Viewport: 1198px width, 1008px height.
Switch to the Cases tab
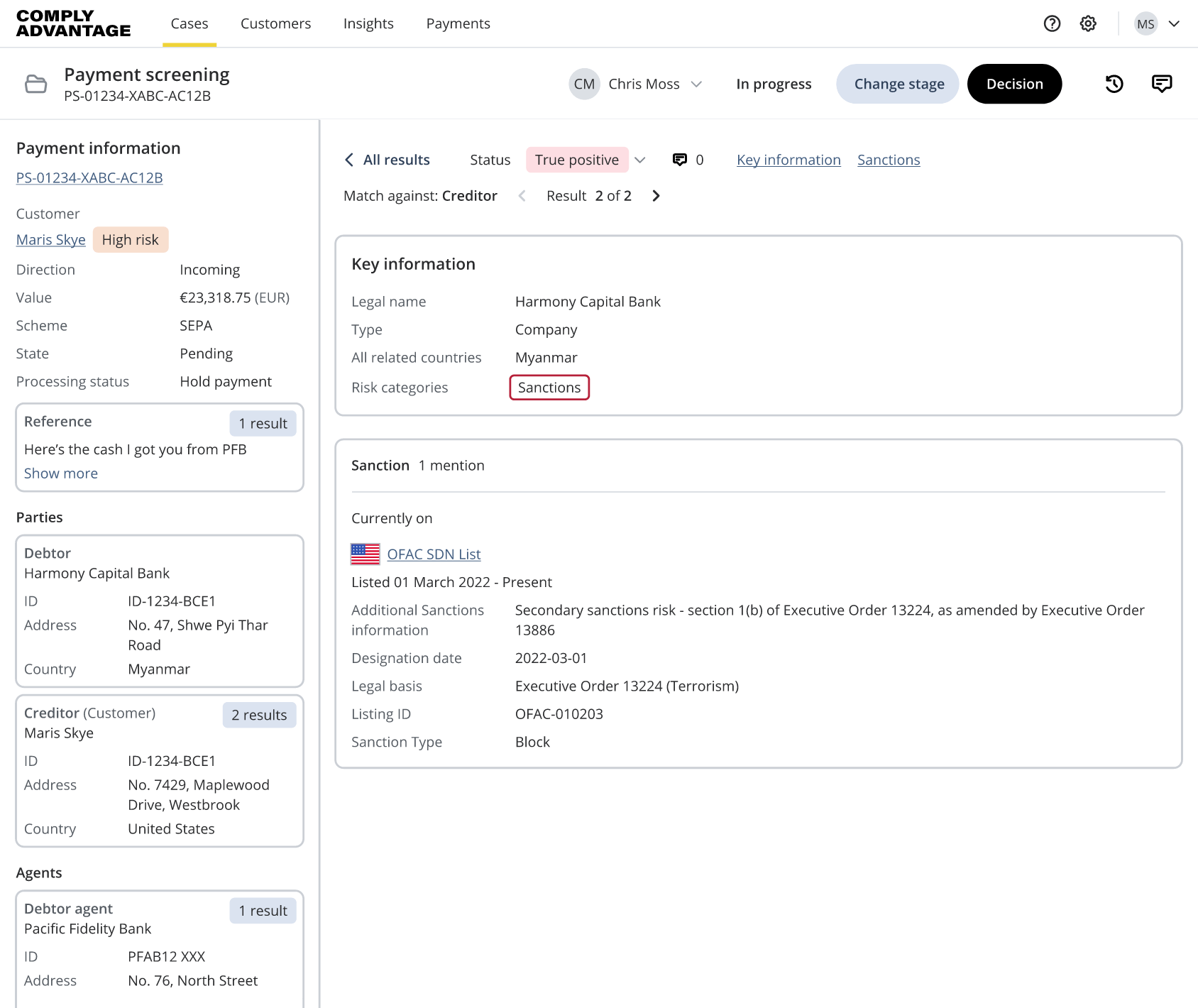click(189, 23)
